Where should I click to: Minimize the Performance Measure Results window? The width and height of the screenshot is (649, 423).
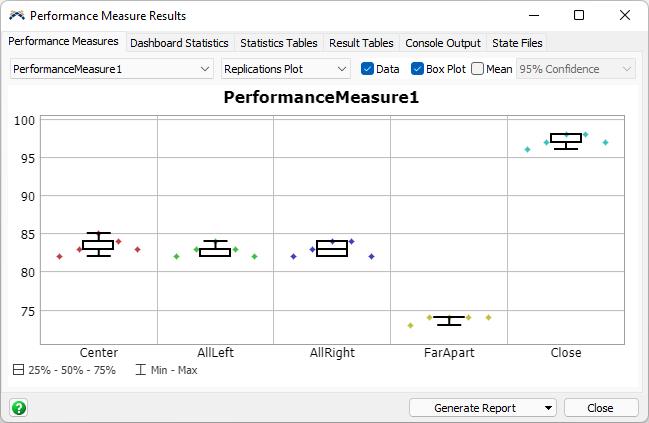coord(533,16)
